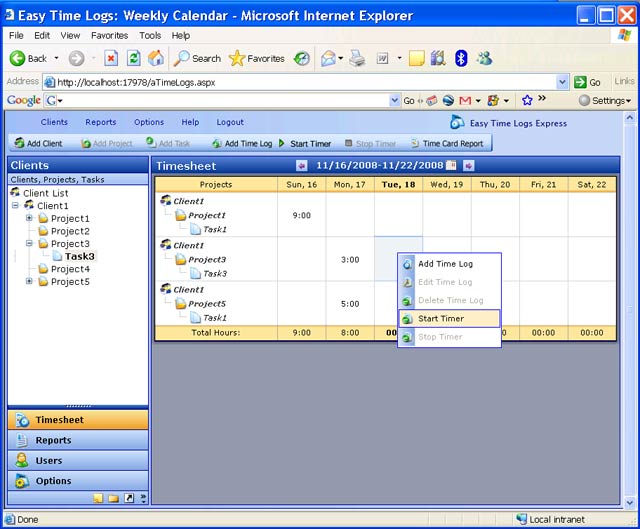This screenshot has height=529, width=640.
Task: Click the page scrollbar up arrow
Action: point(630,118)
